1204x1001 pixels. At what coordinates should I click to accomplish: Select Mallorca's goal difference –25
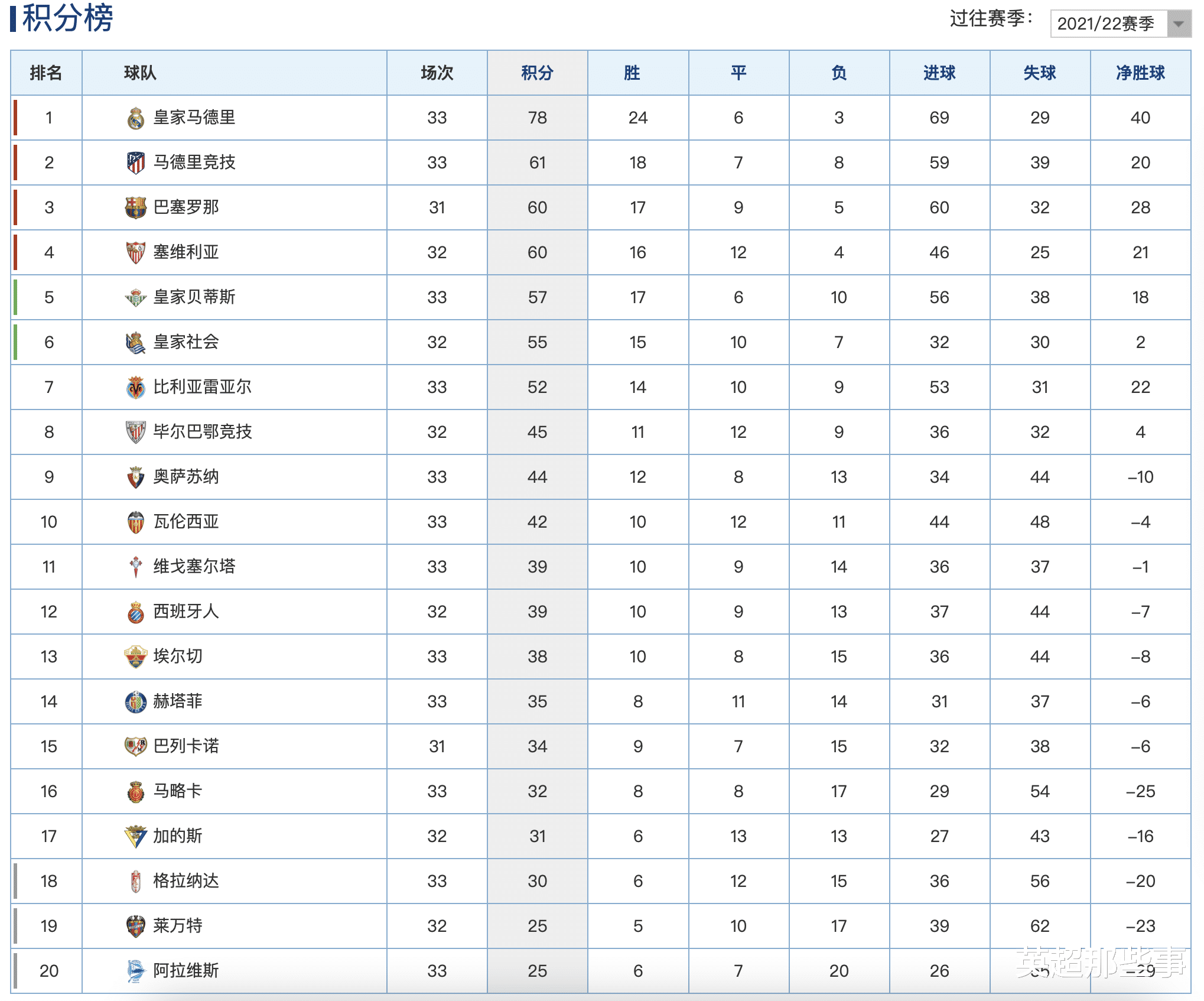[1140, 791]
